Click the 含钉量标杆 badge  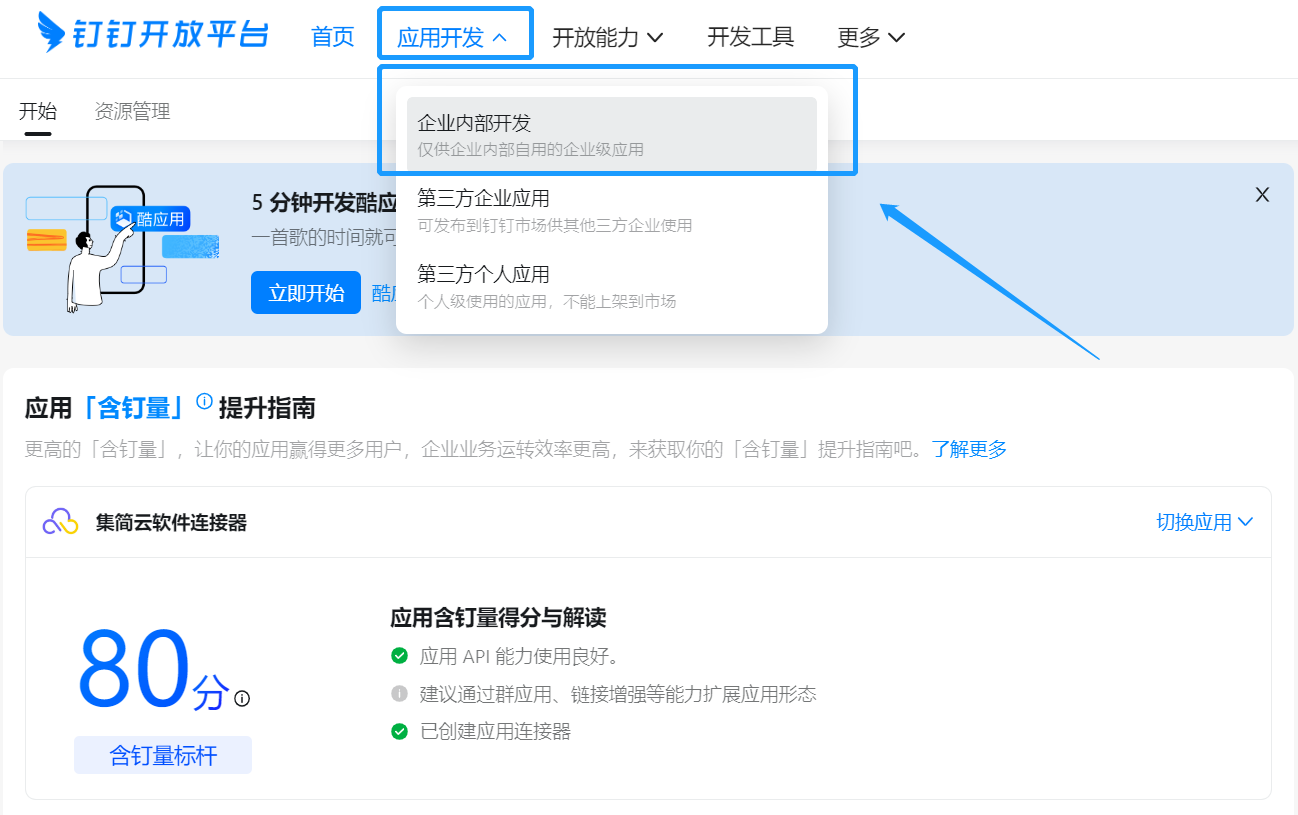(x=163, y=755)
